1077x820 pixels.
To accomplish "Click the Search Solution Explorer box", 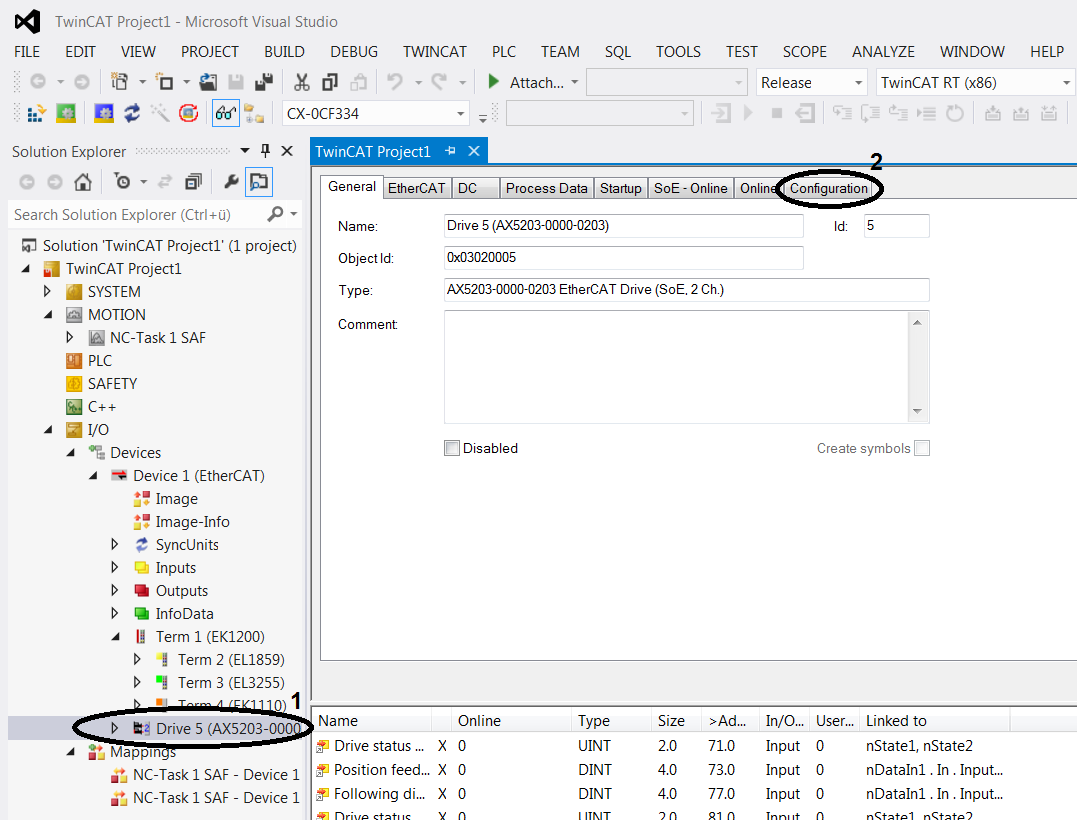I will [141, 215].
